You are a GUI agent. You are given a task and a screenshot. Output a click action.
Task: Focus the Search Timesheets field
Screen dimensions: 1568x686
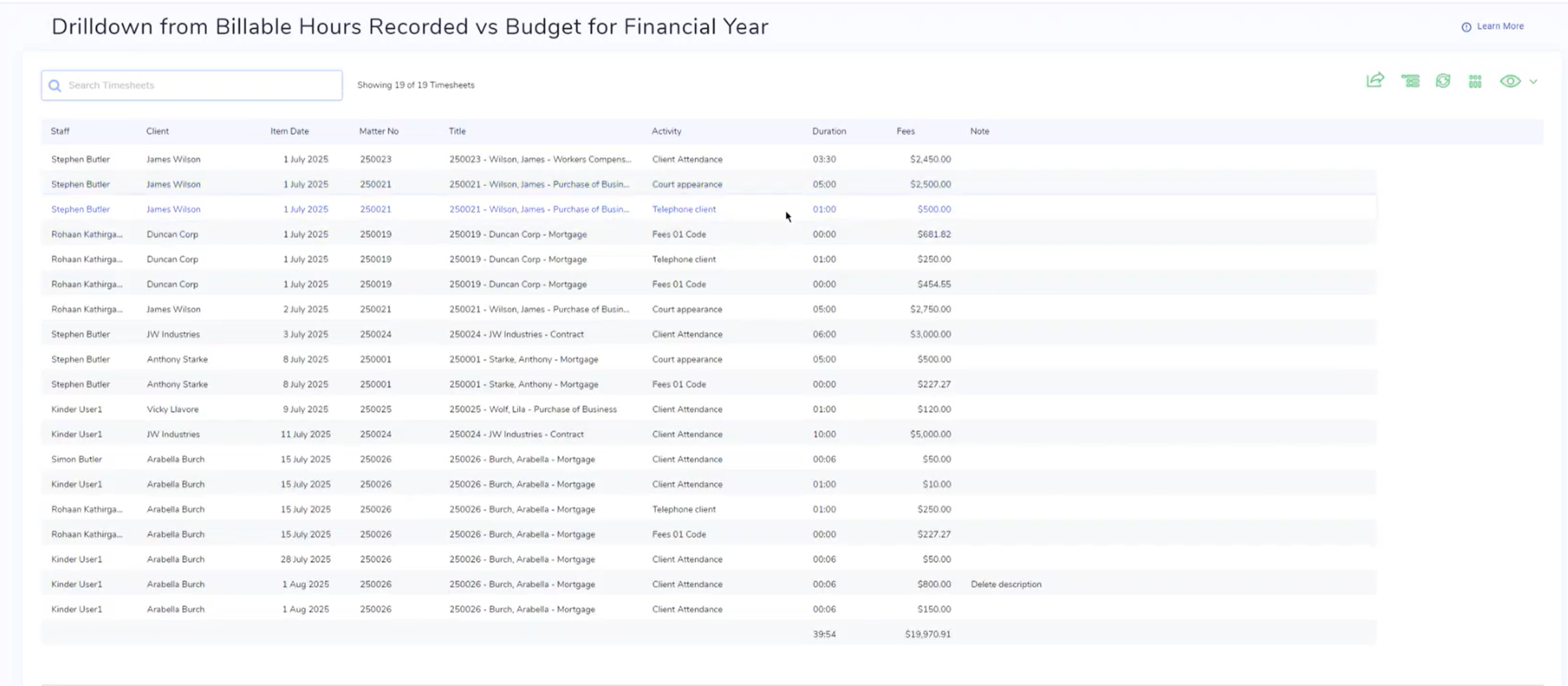[199, 85]
